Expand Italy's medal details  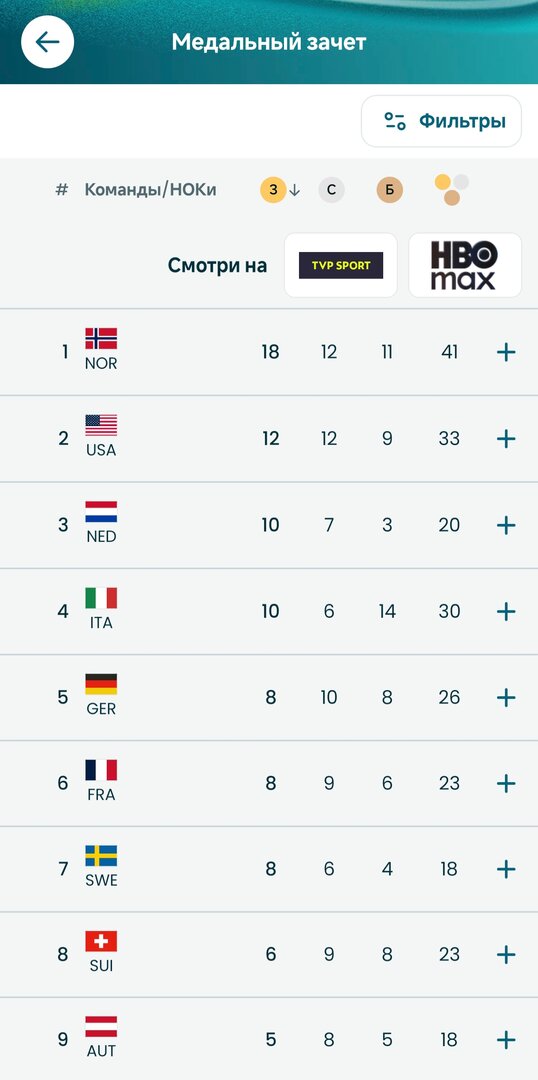click(x=506, y=612)
